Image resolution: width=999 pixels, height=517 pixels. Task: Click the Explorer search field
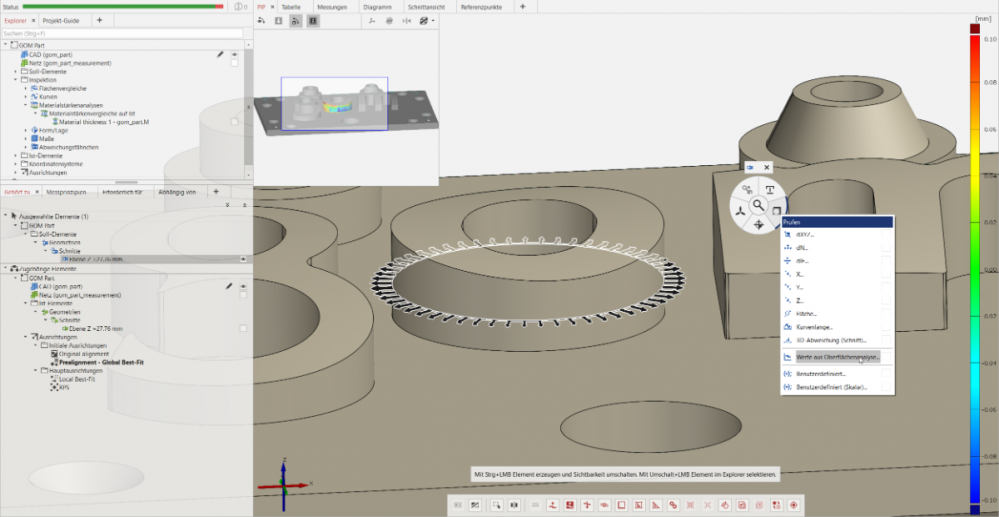pyautogui.click(x=120, y=33)
